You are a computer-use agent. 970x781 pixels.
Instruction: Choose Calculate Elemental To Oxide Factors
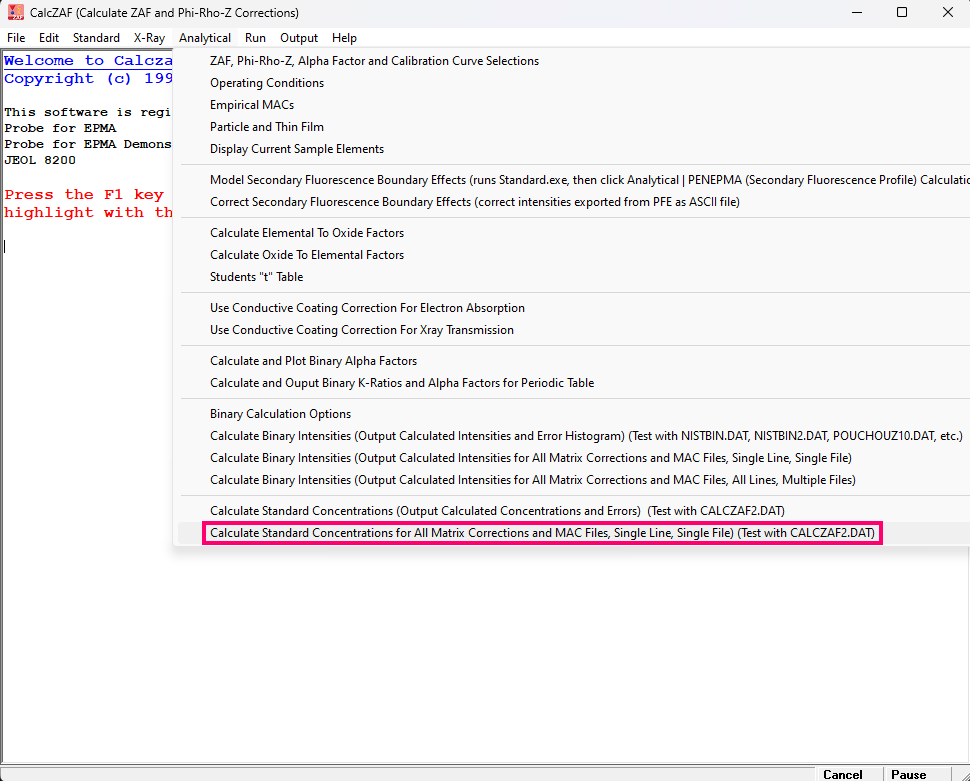307,233
